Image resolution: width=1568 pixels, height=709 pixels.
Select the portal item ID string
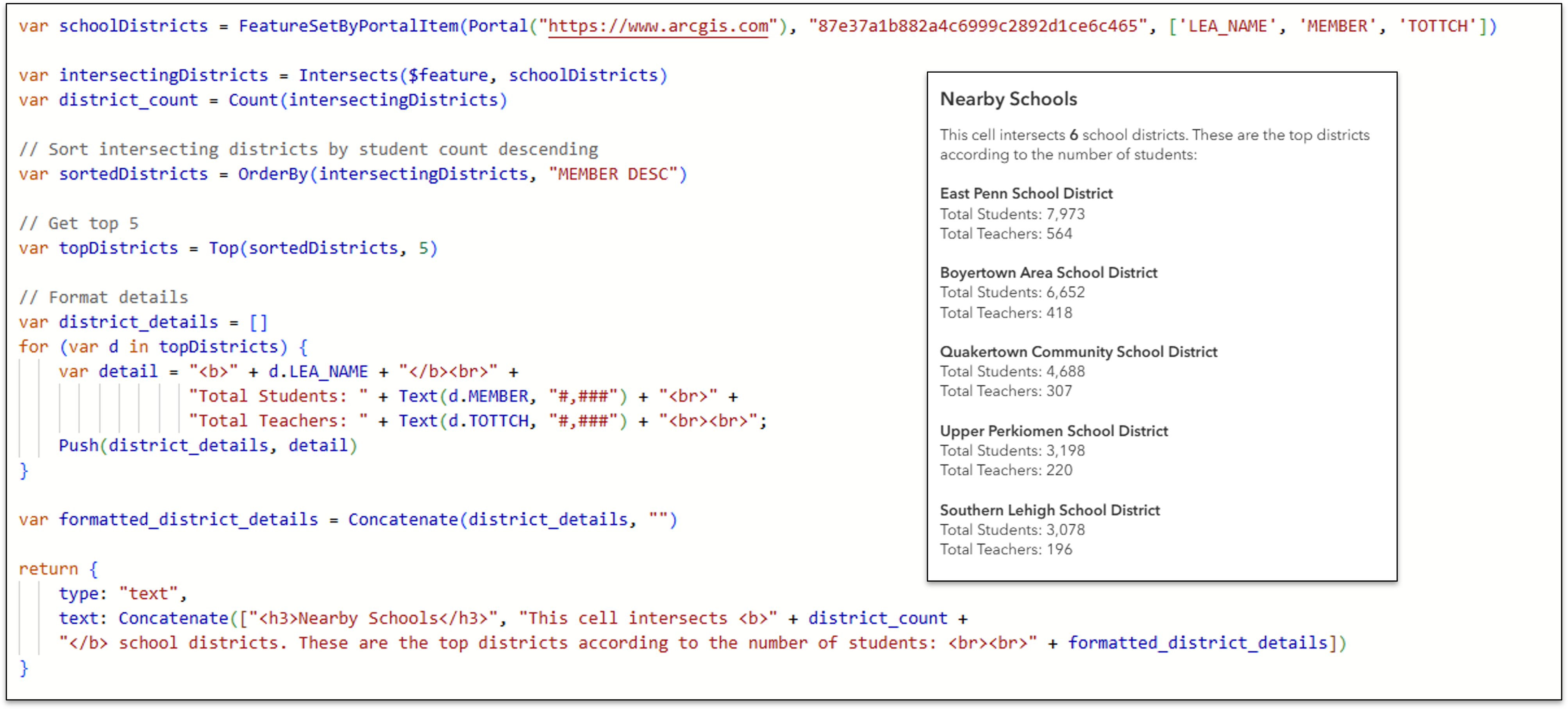pos(974,25)
